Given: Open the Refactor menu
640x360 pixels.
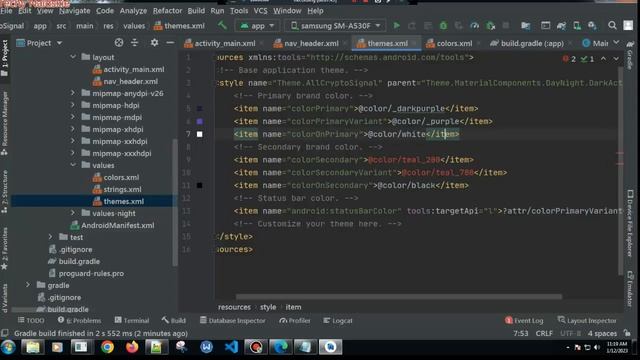Looking at the screenshot, I should (x=167, y=11).
